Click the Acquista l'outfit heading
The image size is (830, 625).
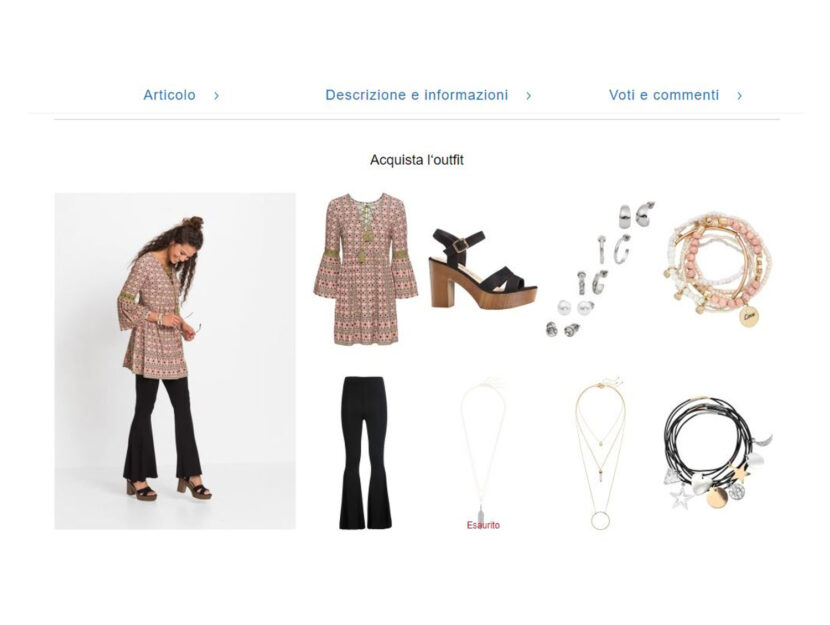click(x=417, y=160)
